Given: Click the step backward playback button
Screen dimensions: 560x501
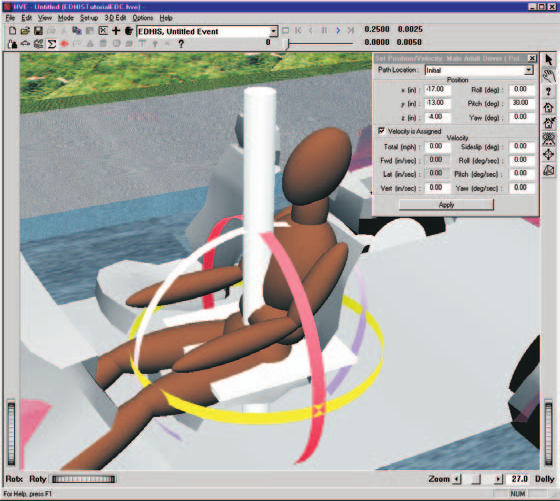Looking at the screenshot, I should click(311, 31).
